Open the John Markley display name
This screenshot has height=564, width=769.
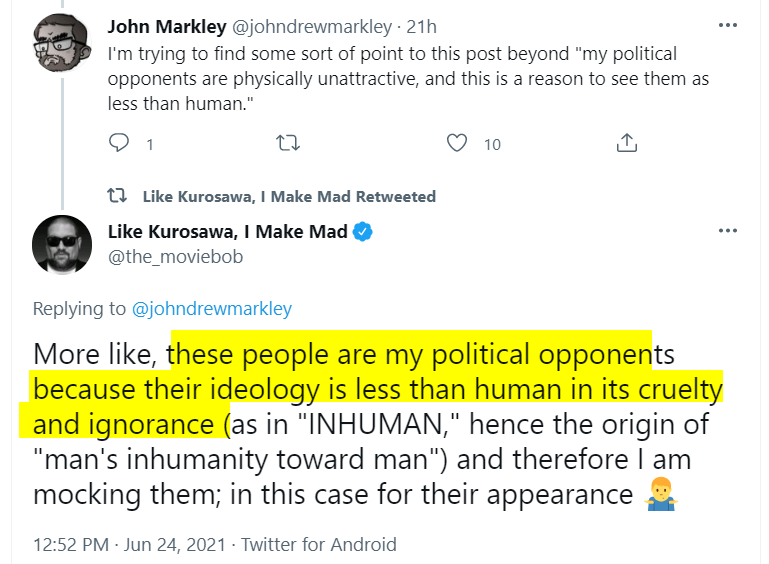pos(167,26)
